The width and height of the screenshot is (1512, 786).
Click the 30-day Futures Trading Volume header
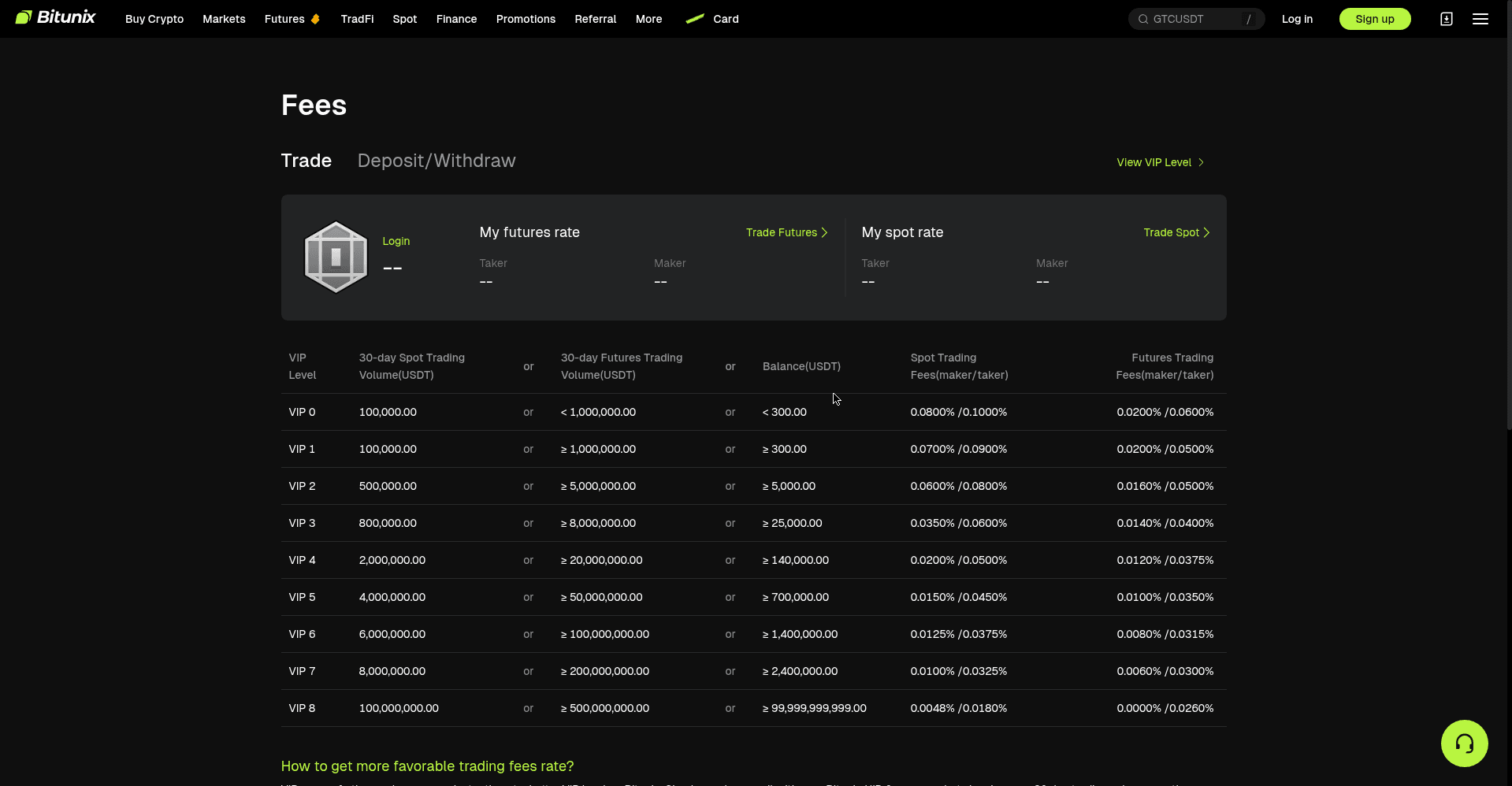click(622, 366)
